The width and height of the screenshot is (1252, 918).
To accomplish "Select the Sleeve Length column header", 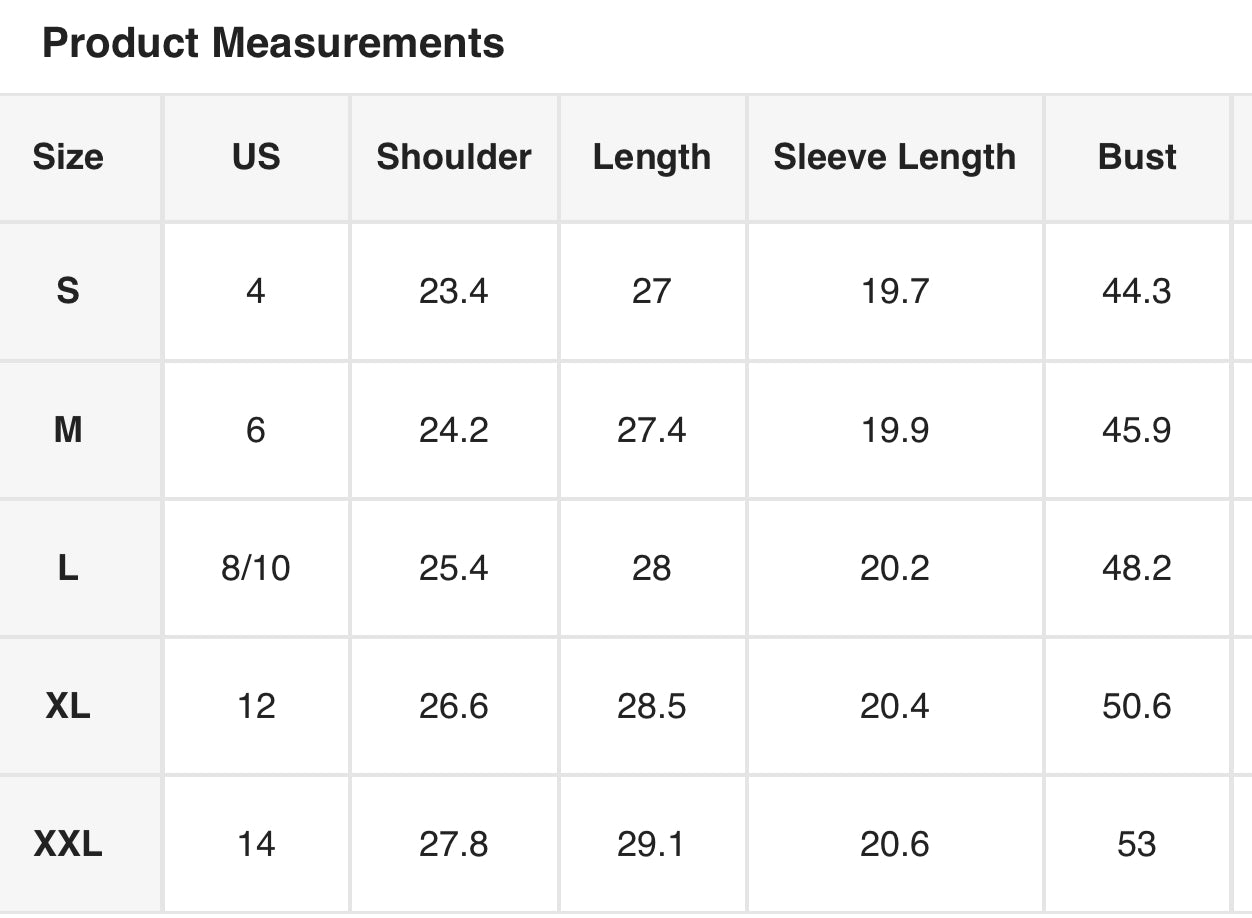I will pyautogui.click(x=895, y=157).
